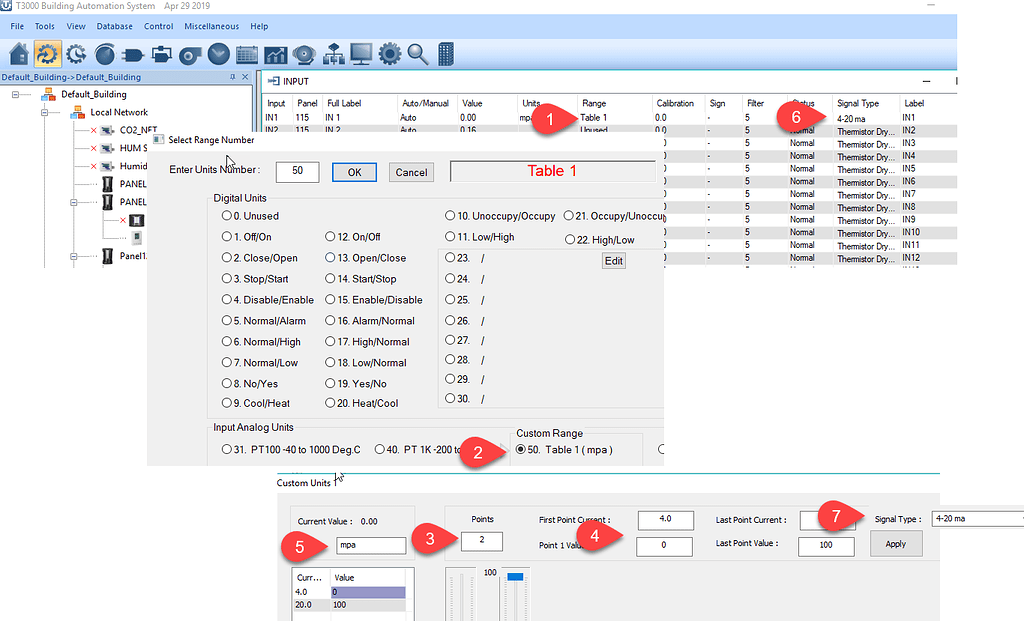Select the 50. Table 1 (mpa) custom range
The image size is (1024, 621).
[x=557, y=449]
